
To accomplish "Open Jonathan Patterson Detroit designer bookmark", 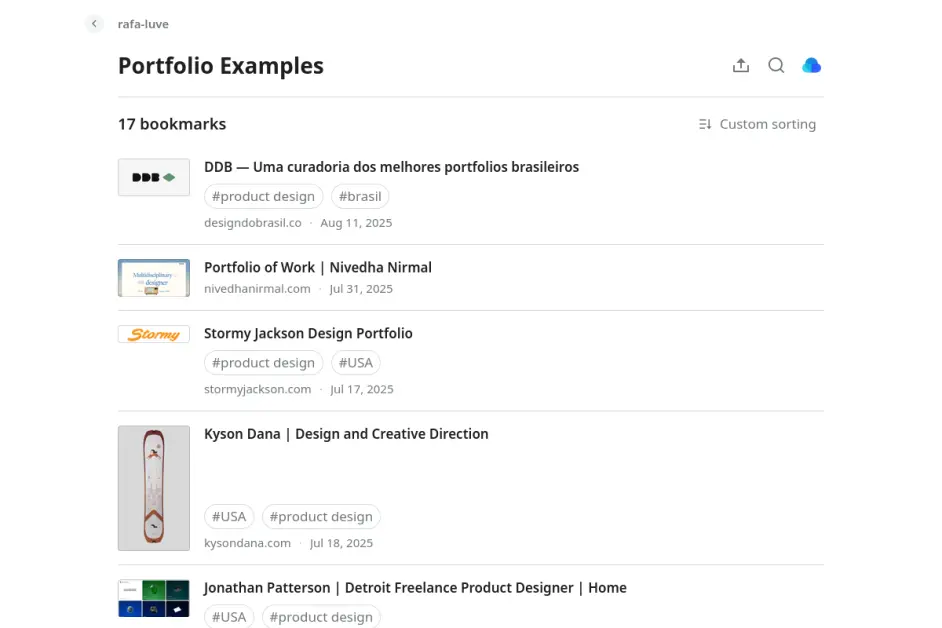I will [x=415, y=588].
